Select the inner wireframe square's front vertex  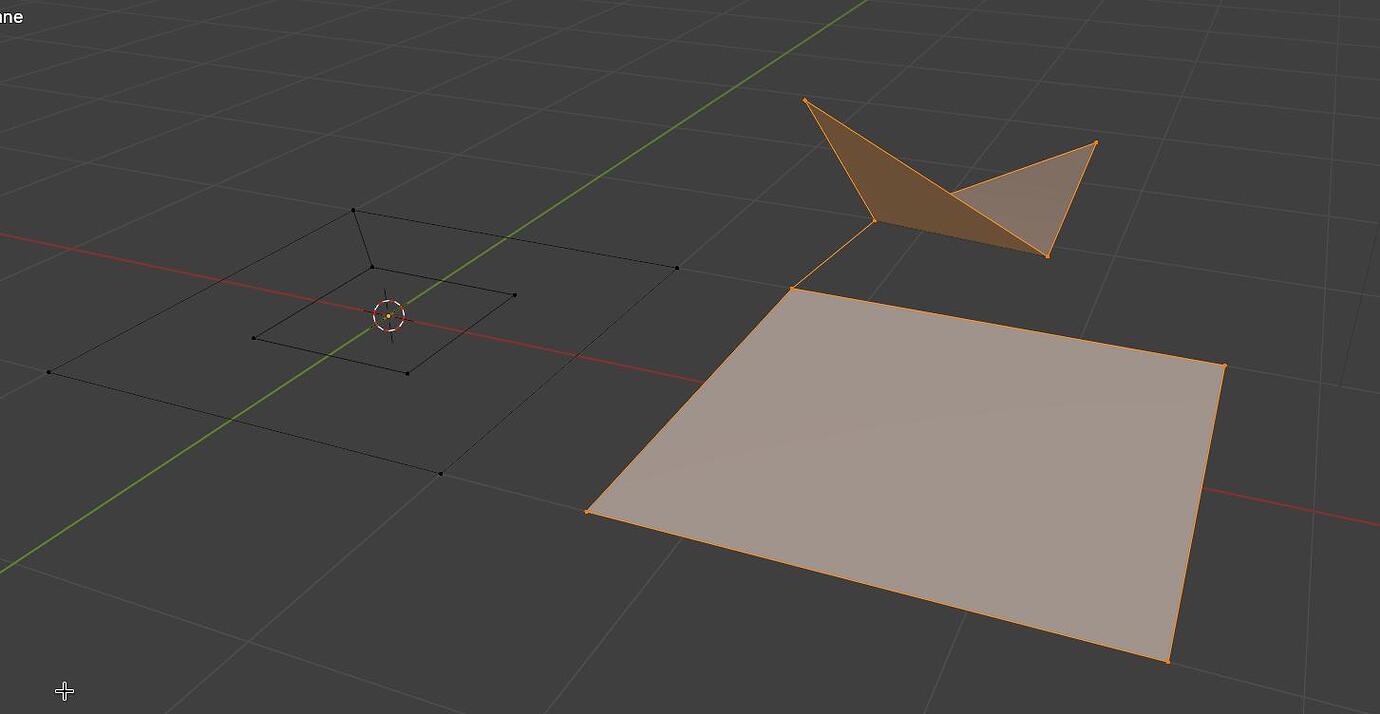(407, 373)
